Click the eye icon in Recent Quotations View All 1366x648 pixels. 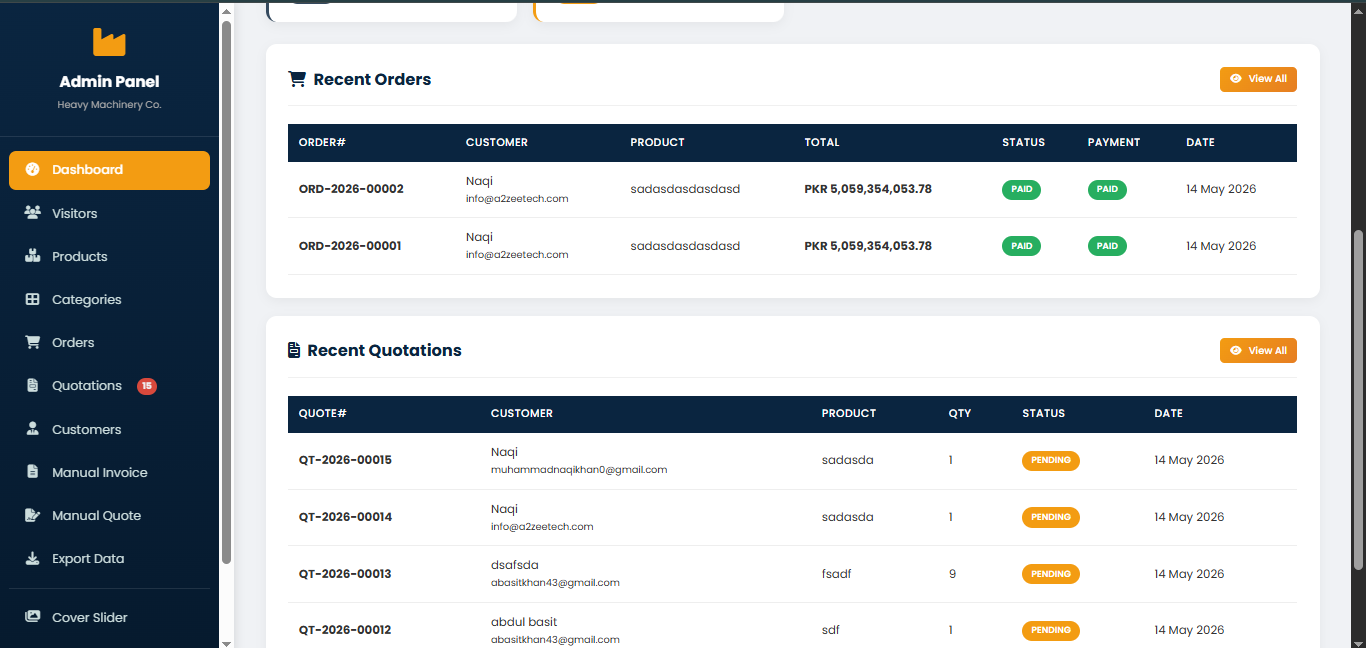(x=1236, y=351)
